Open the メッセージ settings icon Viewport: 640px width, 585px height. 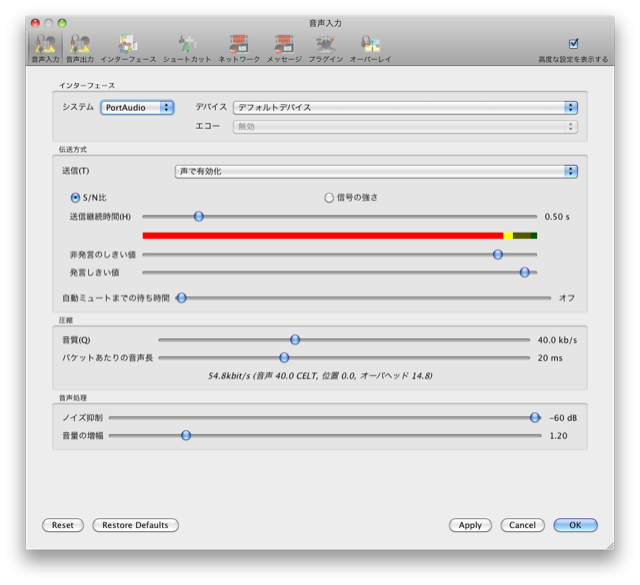coord(284,47)
